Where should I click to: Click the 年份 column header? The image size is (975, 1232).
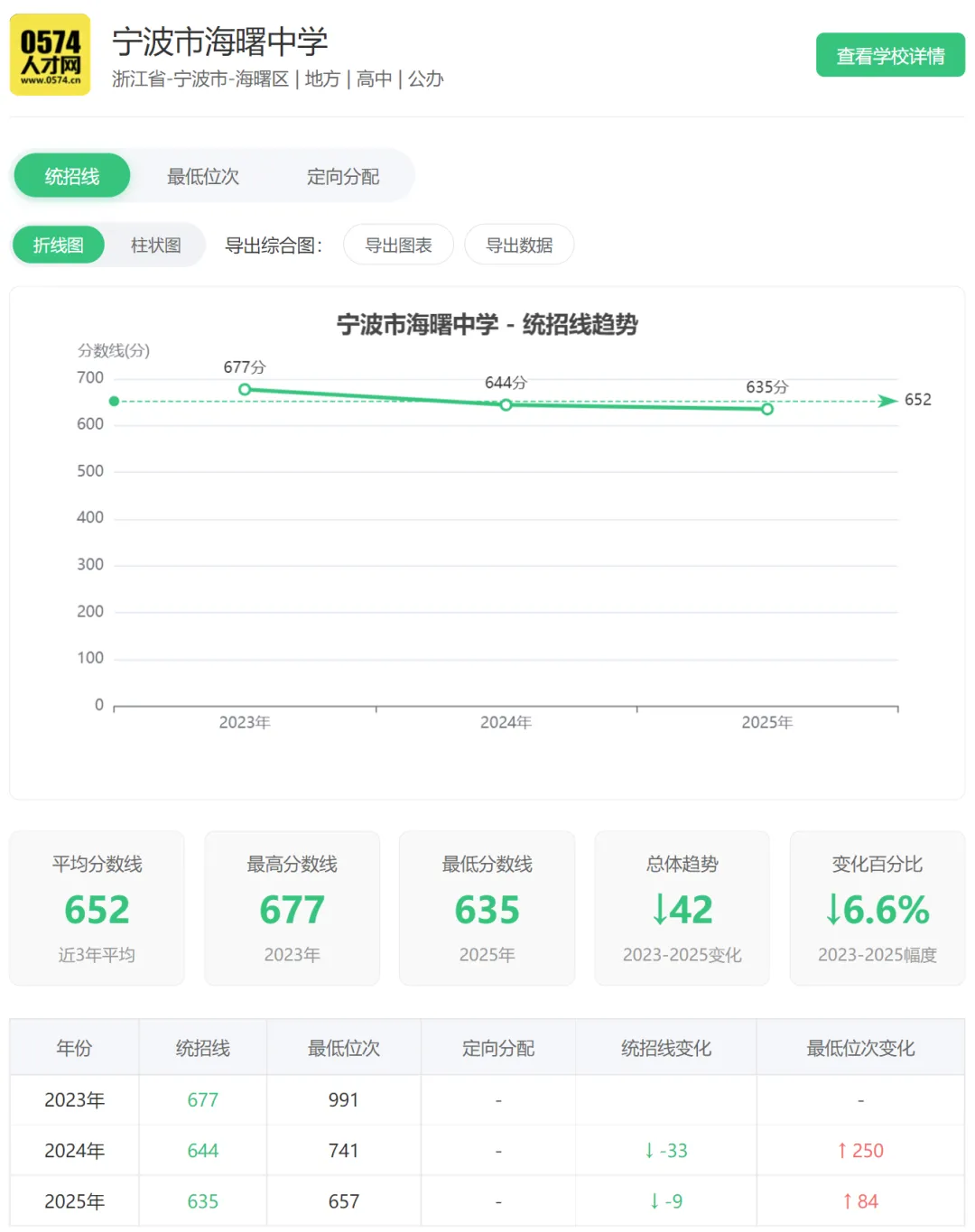(74, 1048)
